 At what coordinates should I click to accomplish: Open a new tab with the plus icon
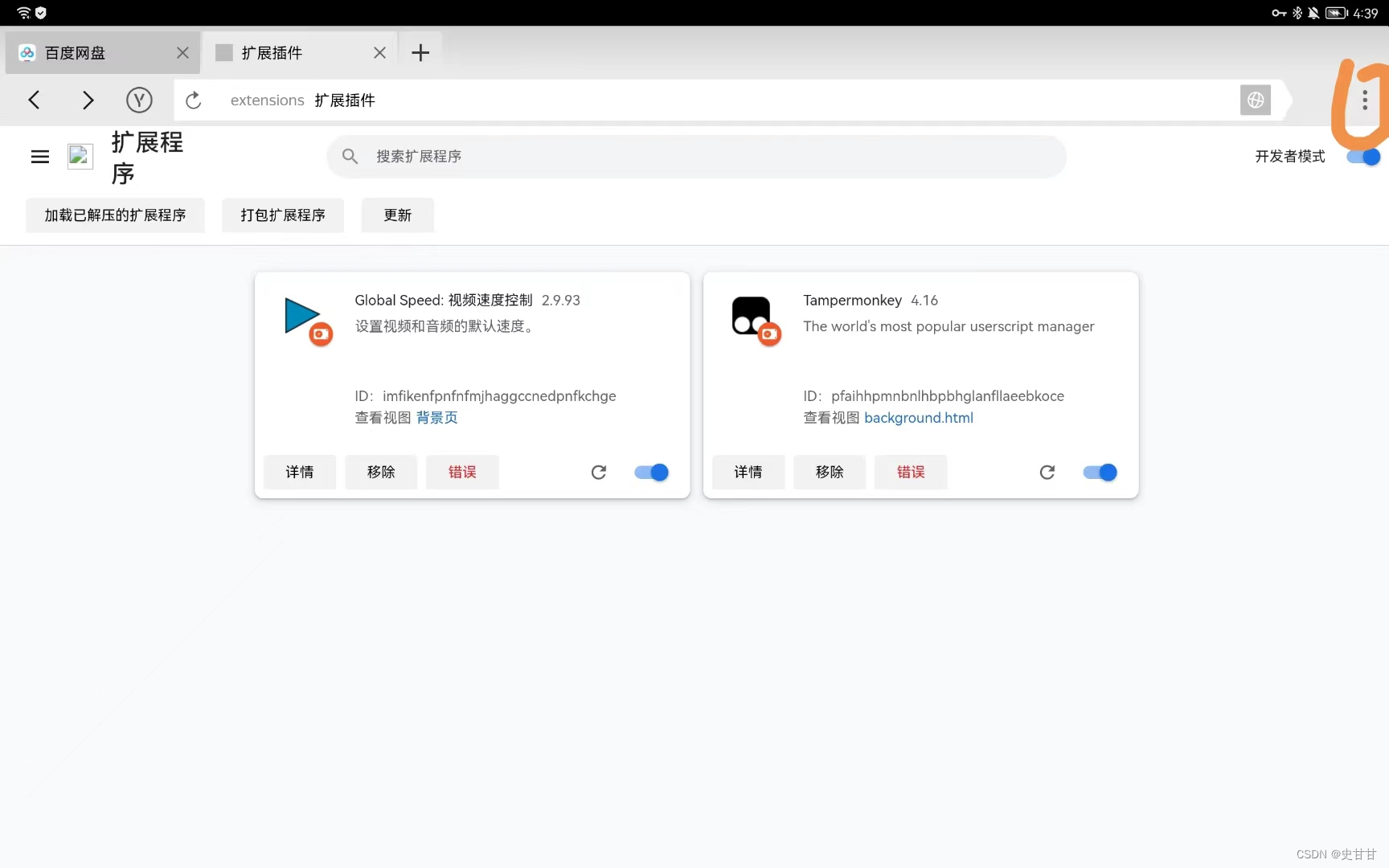pyautogui.click(x=420, y=53)
